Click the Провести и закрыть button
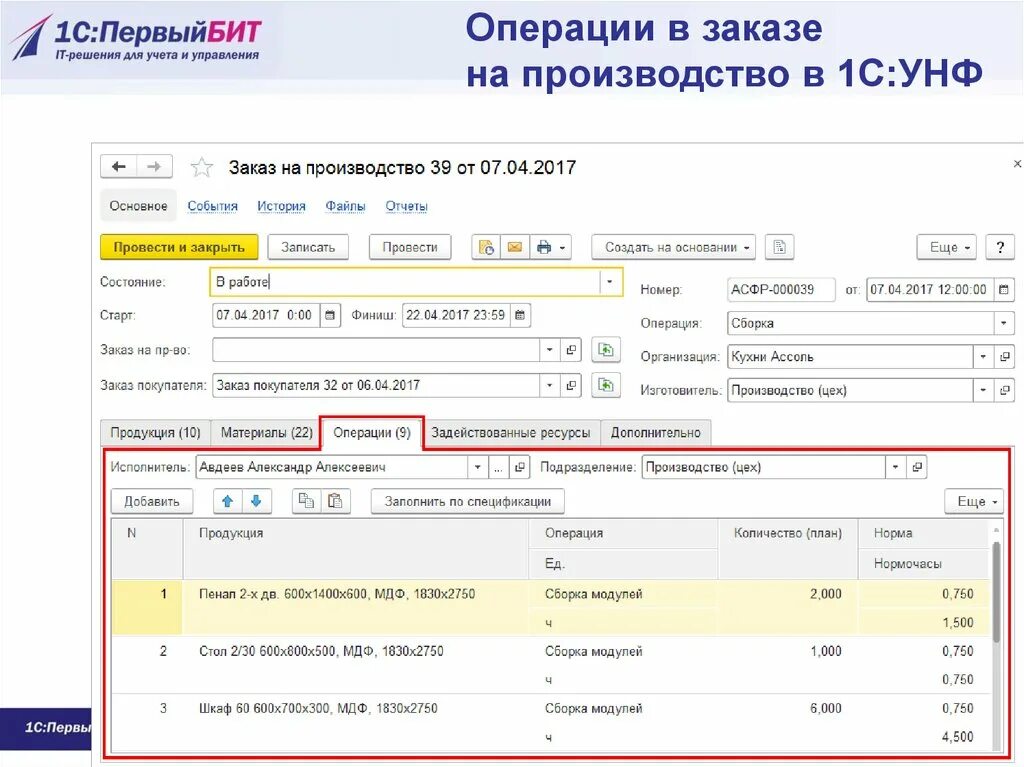 click(179, 248)
